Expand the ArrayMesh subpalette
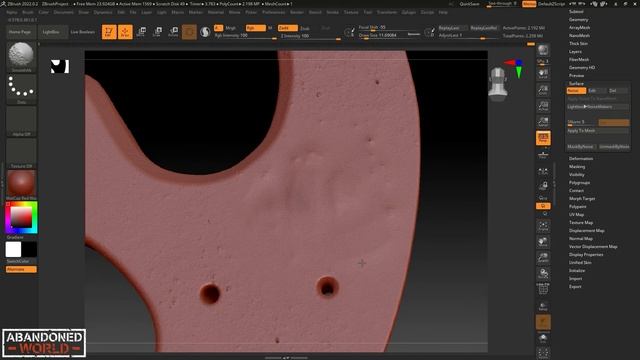Image resolution: width=640 pixels, height=360 pixels. (579, 27)
